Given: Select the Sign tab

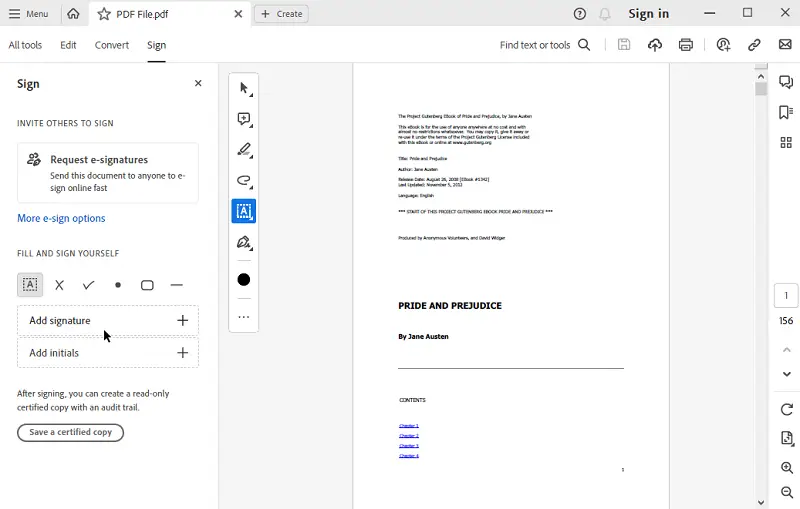Looking at the screenshot, I should point(157,45).
